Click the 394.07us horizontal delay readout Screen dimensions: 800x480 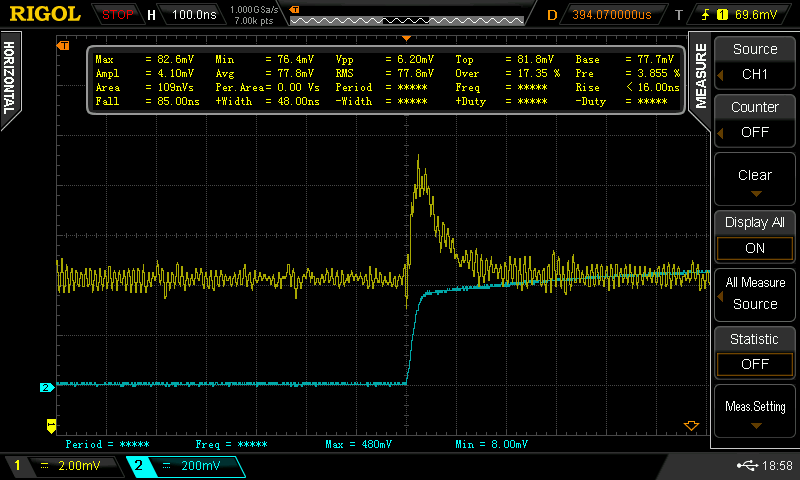point(612,15)
